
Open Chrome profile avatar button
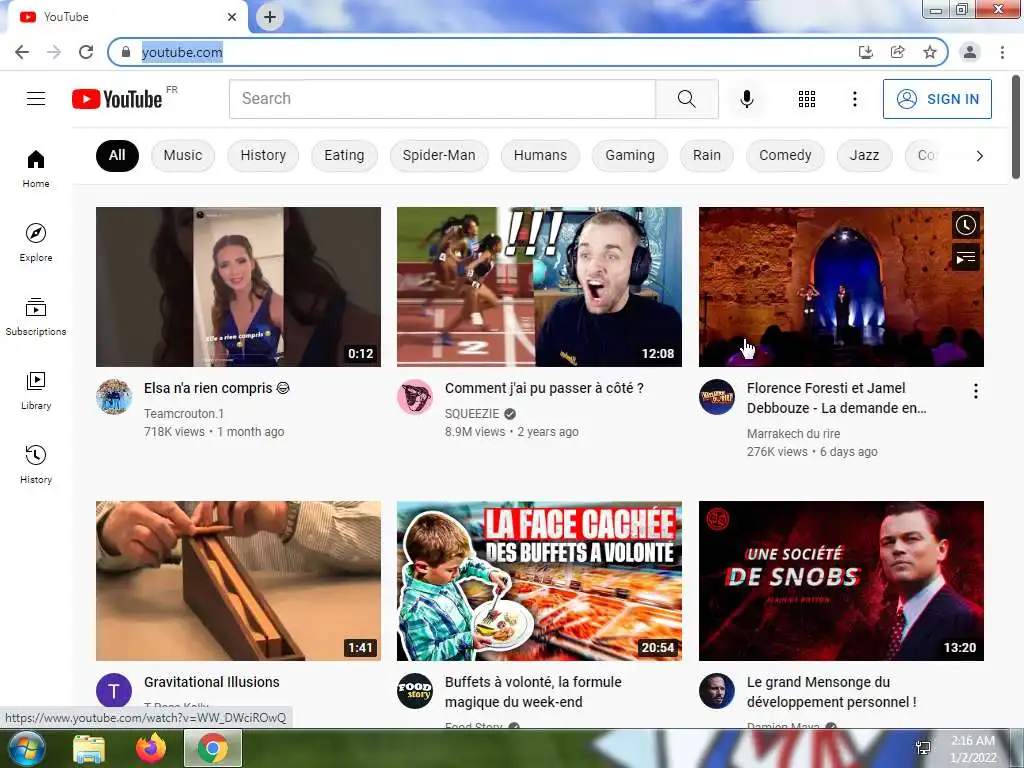point(970,52)
